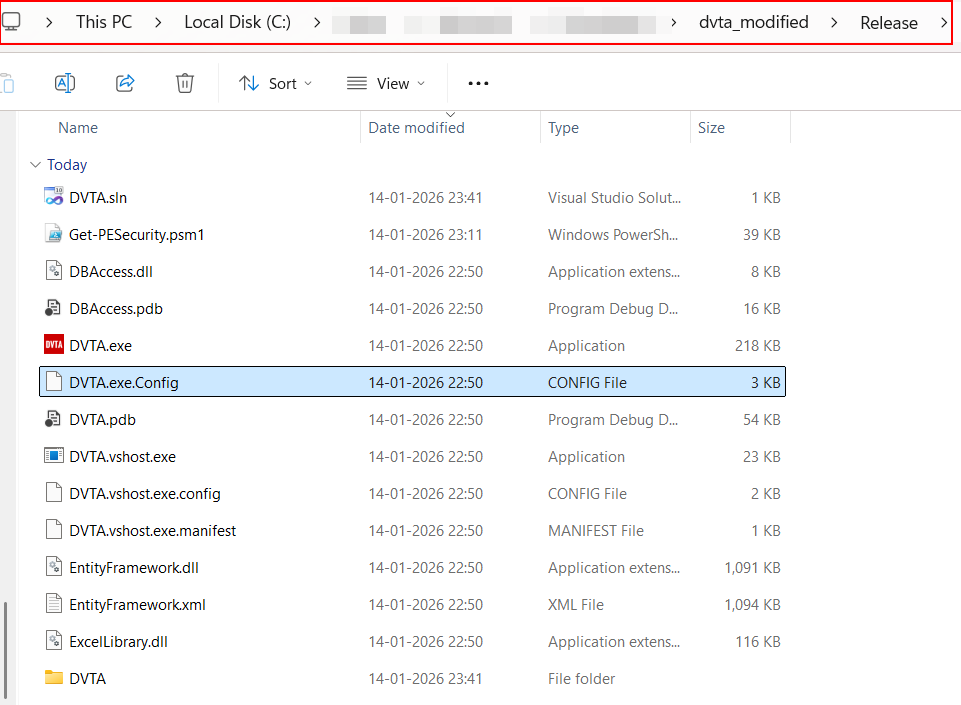Navigate to dvta_modified in address bar

coord(753,22)
